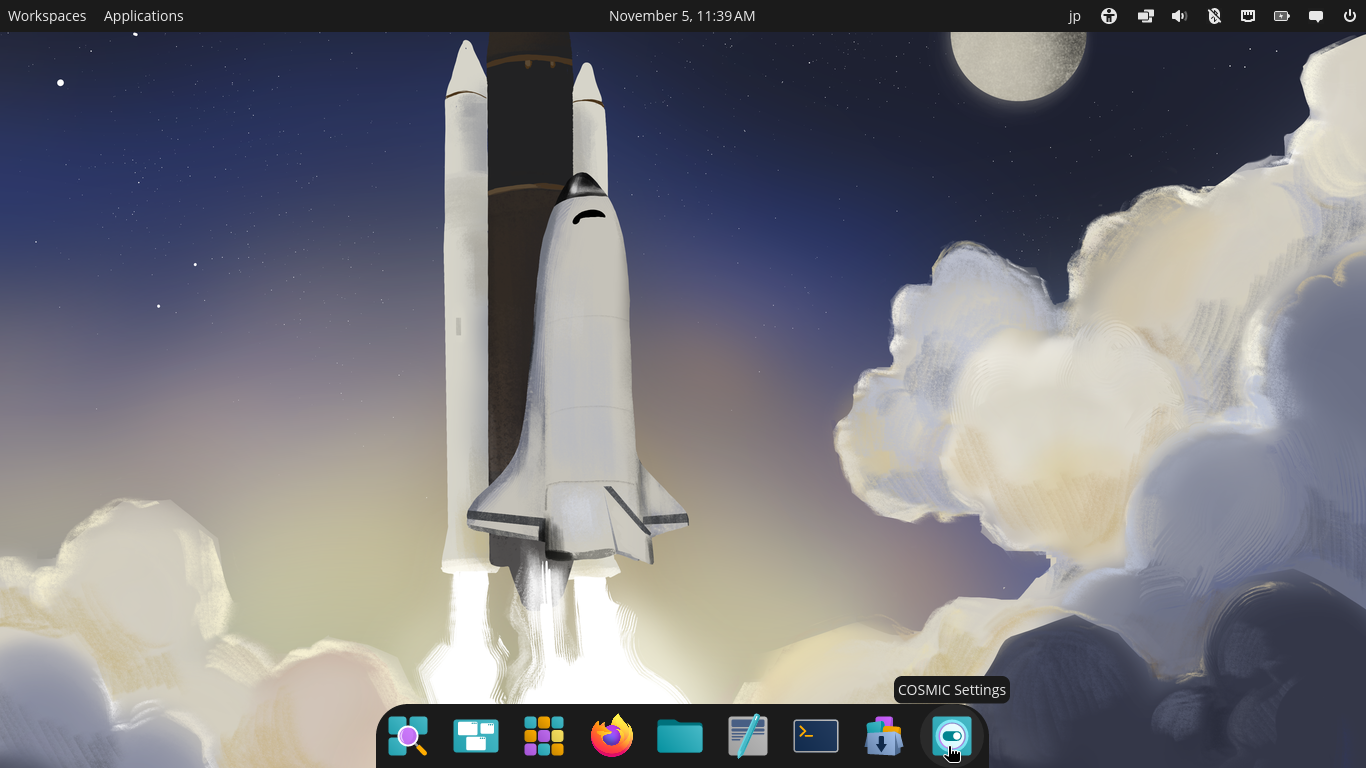Screen dimensions: 1366x768
Task: Open the Bluetooth applet in the top panel
Action: (1214, 16)
